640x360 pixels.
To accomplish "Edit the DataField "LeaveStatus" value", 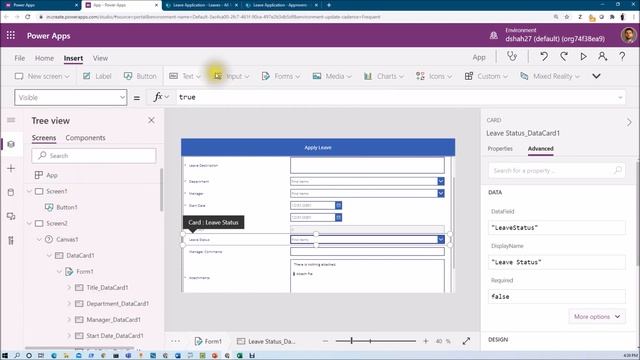I will [557, 228].
